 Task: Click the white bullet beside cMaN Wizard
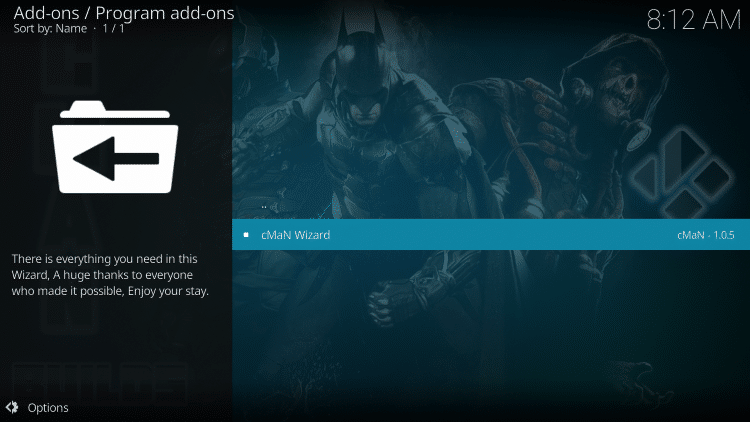pos(246,235)
